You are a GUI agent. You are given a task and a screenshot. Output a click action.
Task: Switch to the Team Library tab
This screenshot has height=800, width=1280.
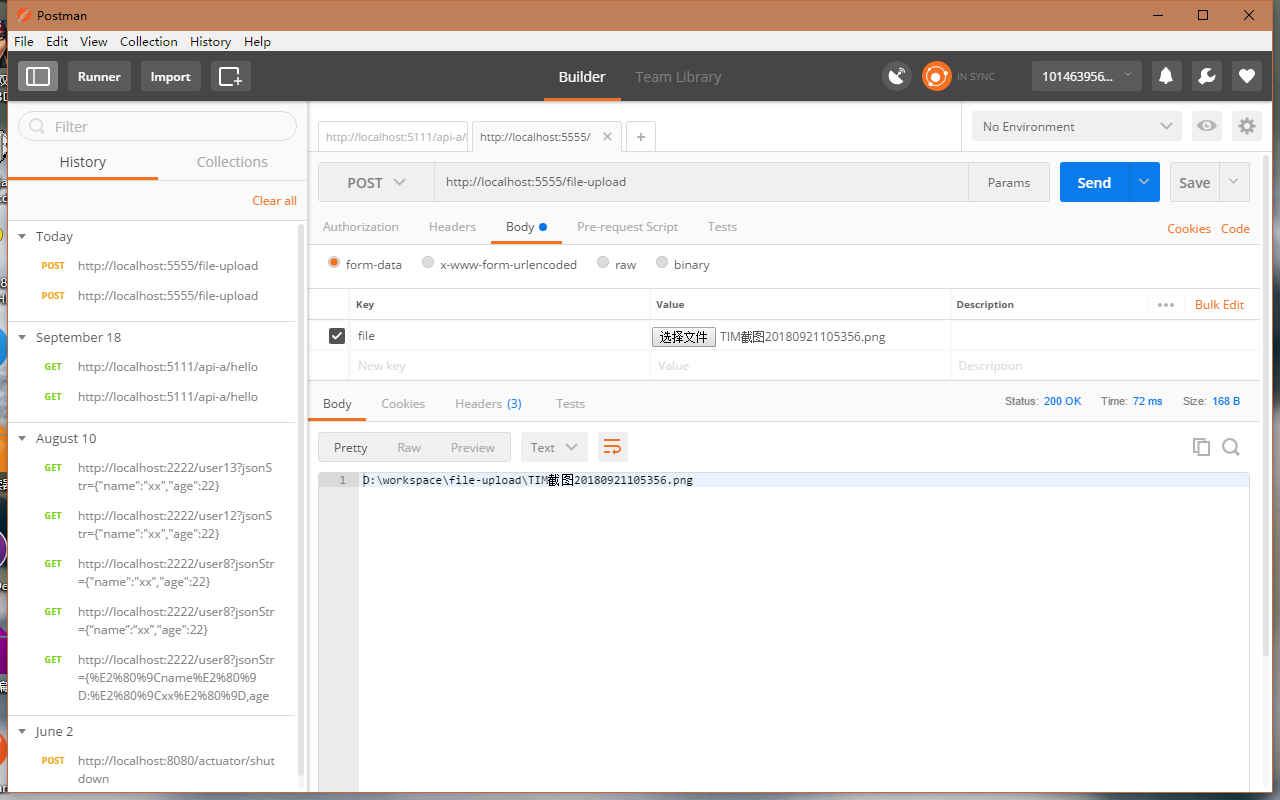[x=678, y=77]
